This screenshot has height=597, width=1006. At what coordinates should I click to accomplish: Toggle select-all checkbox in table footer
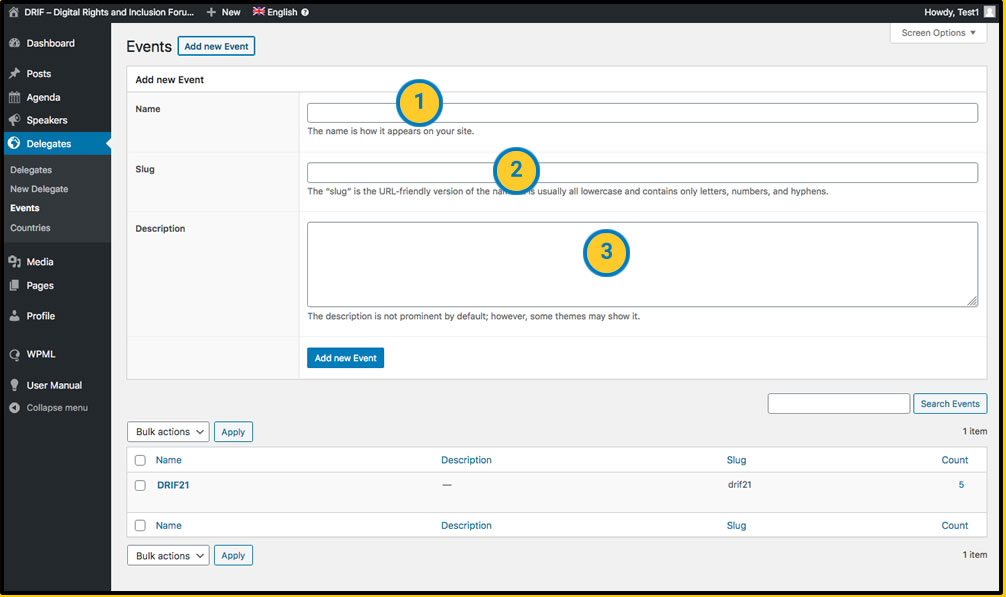point(140,525)
